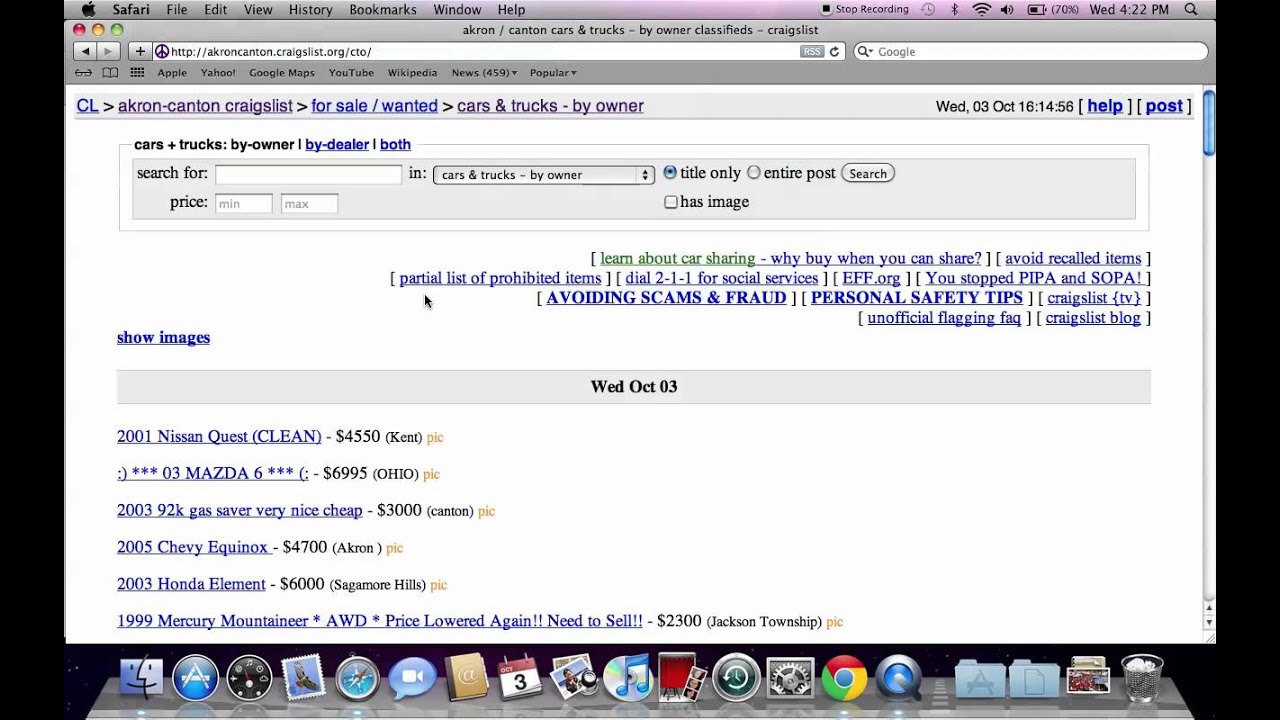Add a bookmark with the plus button
Screen dimensions: 1280x720
(x=140, y=51)
